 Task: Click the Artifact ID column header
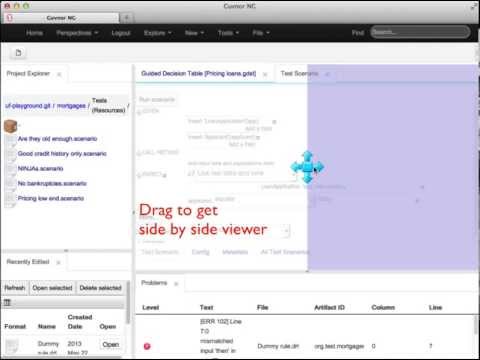click(x=329, y=307)
